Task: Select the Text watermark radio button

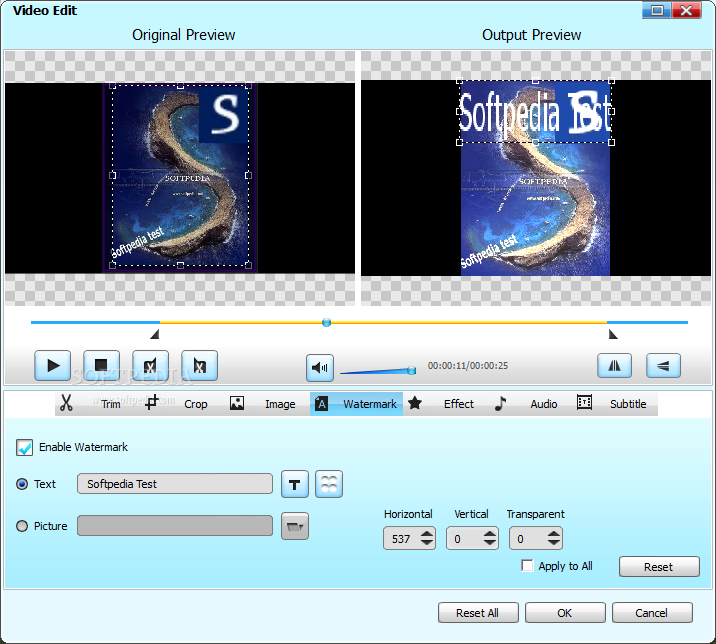Action: (22, 484)
